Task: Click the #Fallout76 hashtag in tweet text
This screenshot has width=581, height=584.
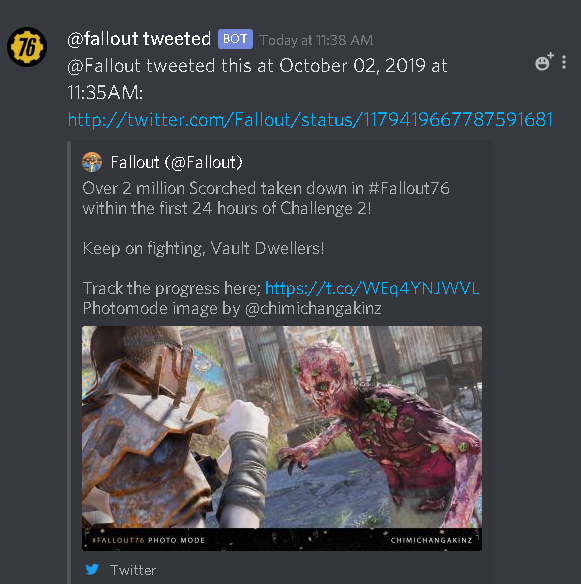Action: tap(409, 188)
